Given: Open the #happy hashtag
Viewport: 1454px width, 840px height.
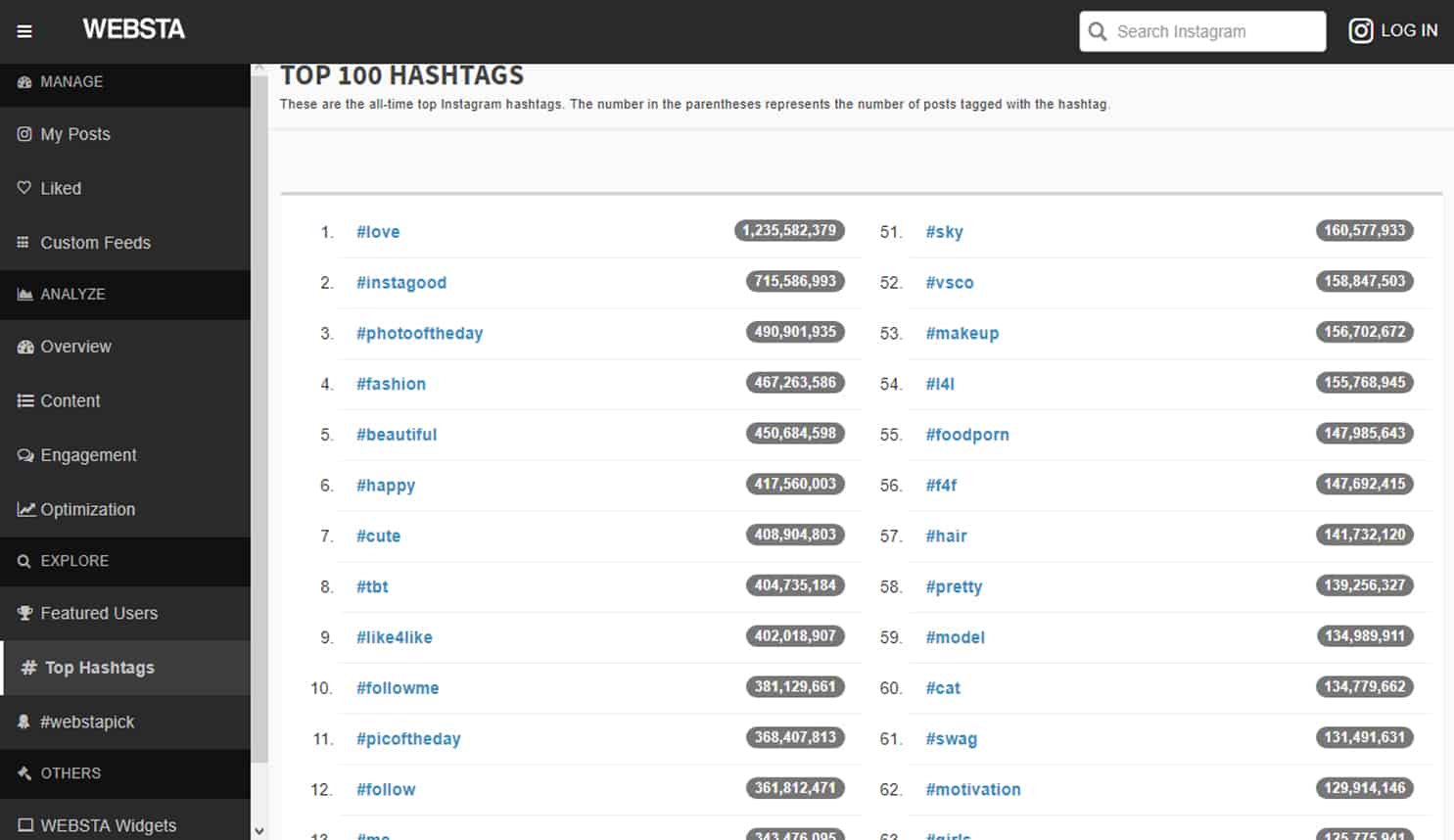Looking at the screenshot, I should tap(386, 486).
